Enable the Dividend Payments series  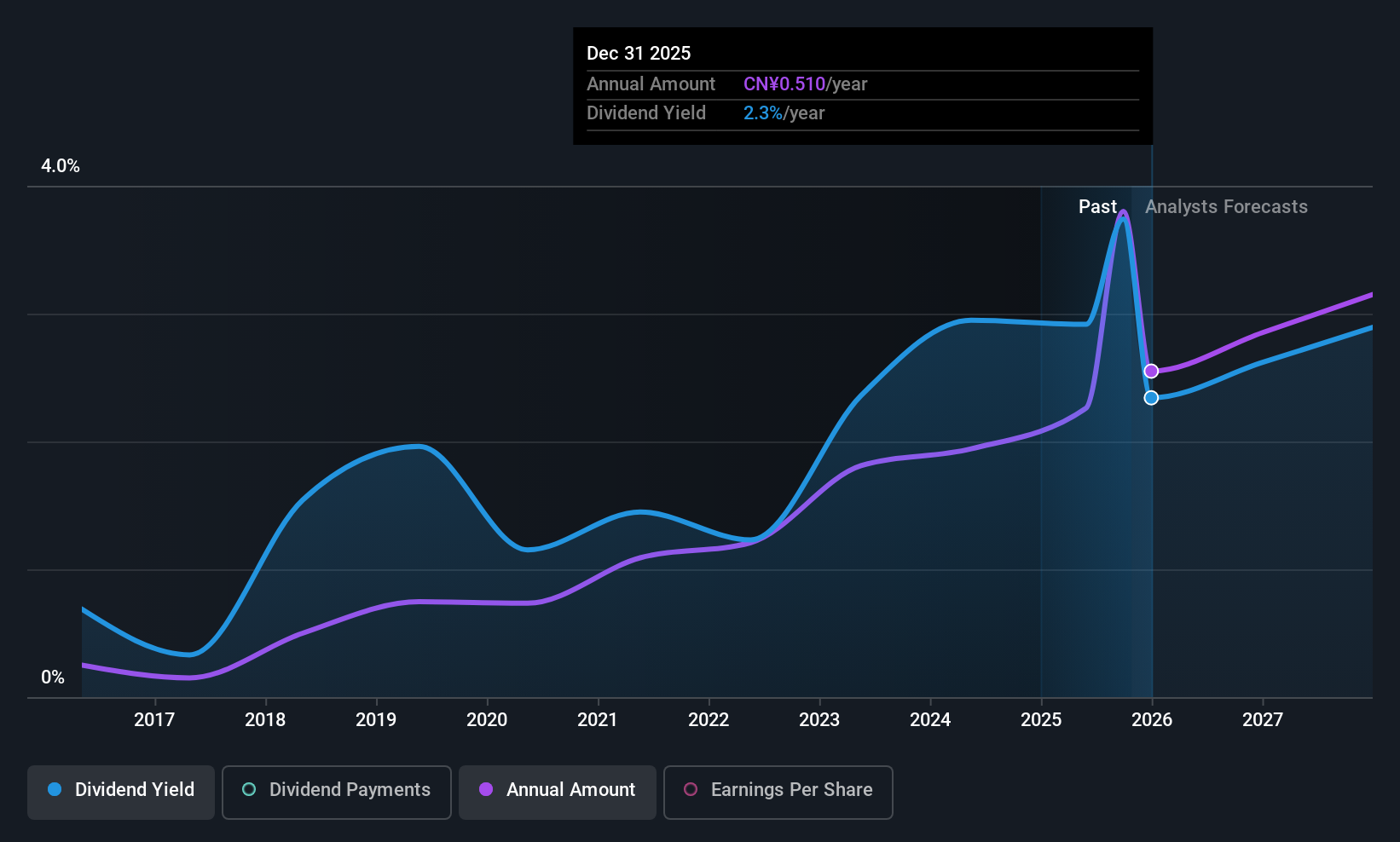(337, 792)
